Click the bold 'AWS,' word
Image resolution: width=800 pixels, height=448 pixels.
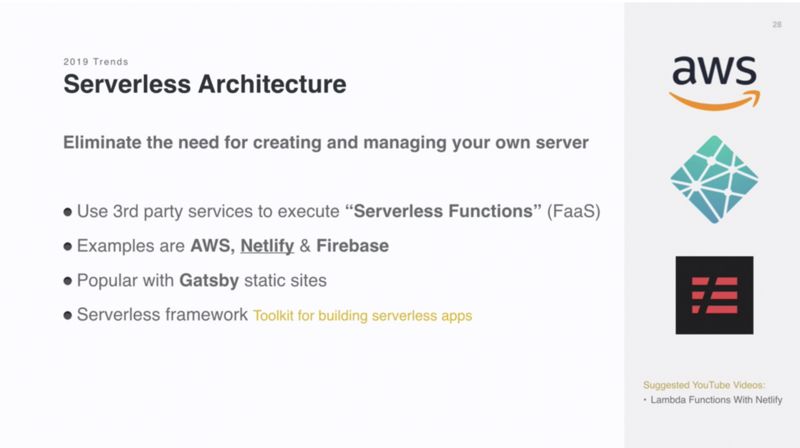(212, 246)
